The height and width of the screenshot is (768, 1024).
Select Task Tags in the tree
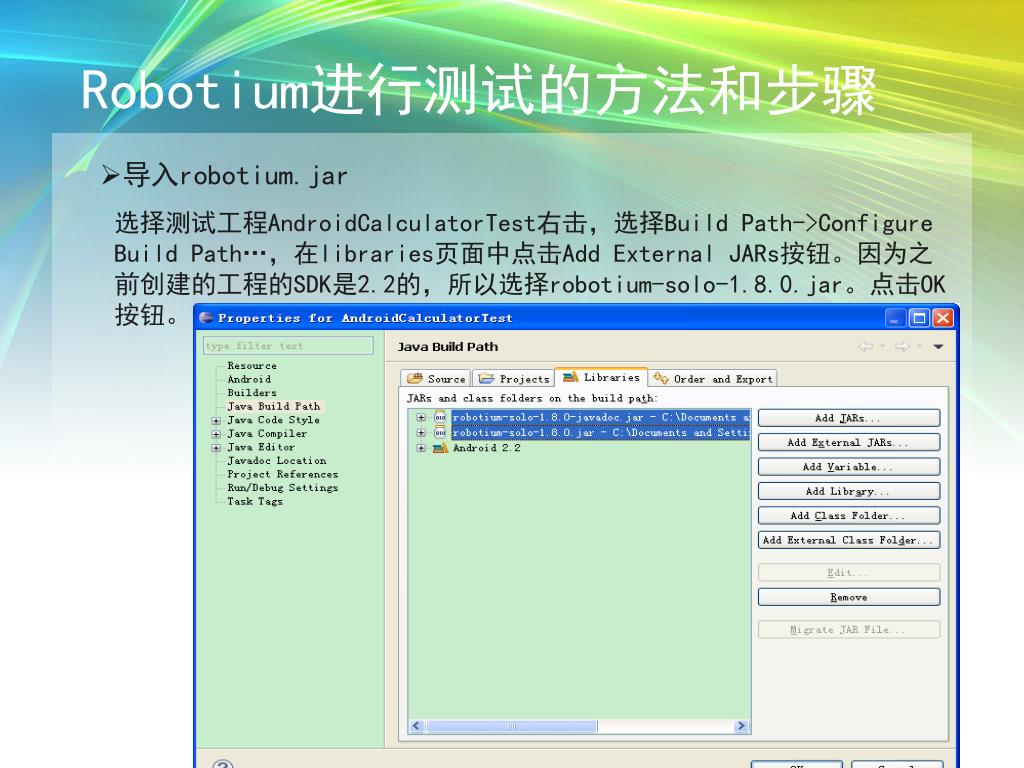coord(255,502)
